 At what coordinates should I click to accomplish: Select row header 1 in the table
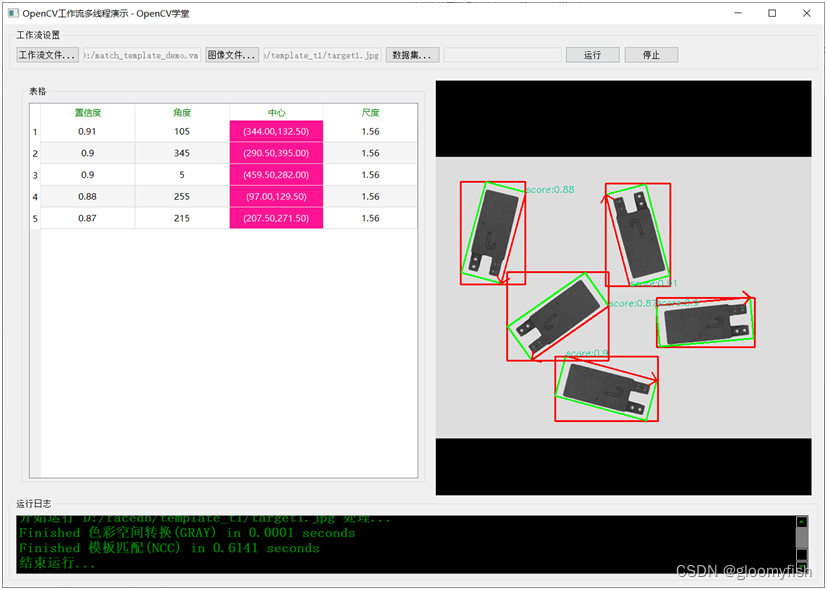click(35, 132)
